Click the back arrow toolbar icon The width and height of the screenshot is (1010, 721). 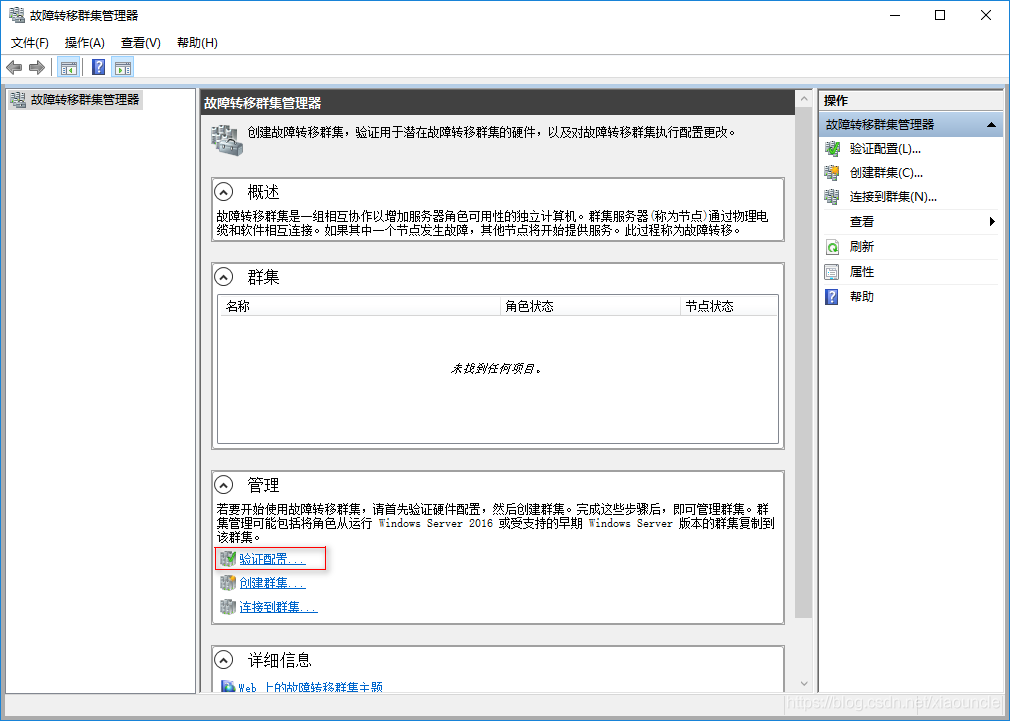point(14,68)
